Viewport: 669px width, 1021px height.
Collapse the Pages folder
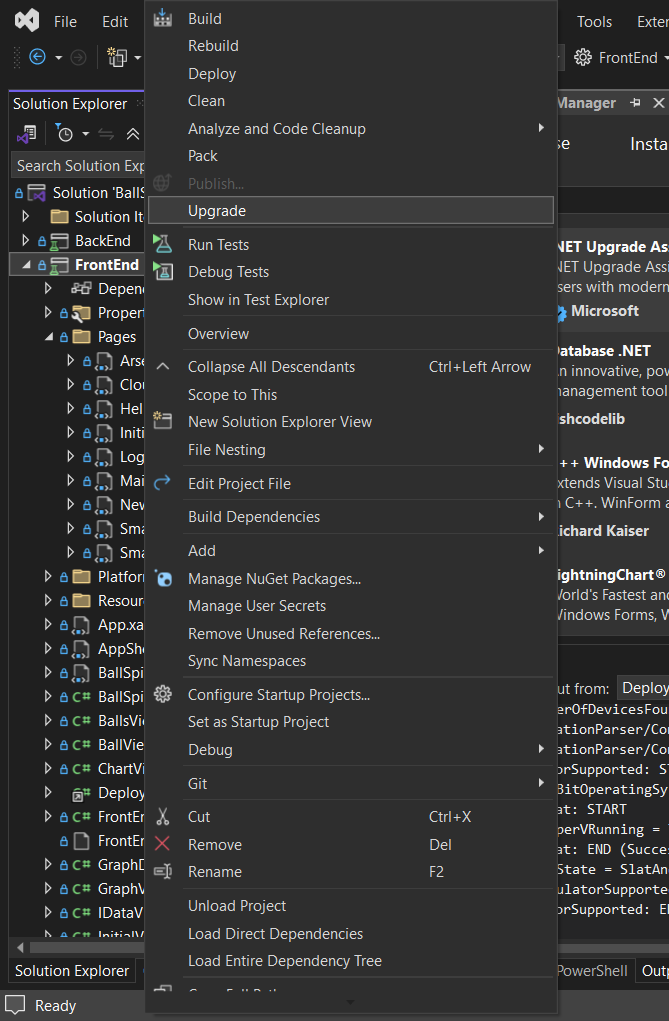click(x=49, y=337)
